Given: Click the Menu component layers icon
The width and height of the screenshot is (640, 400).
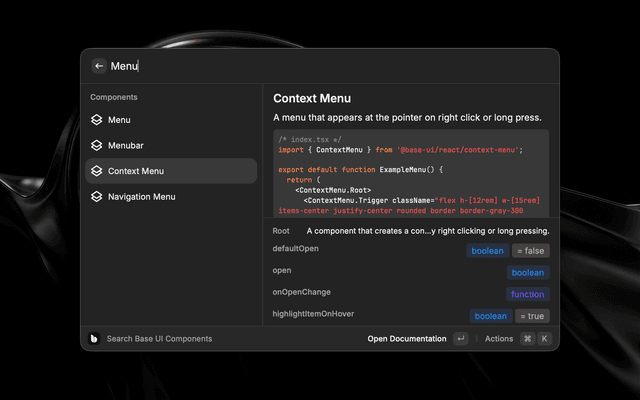Looking at the screenshot, I should pos(97,120).
